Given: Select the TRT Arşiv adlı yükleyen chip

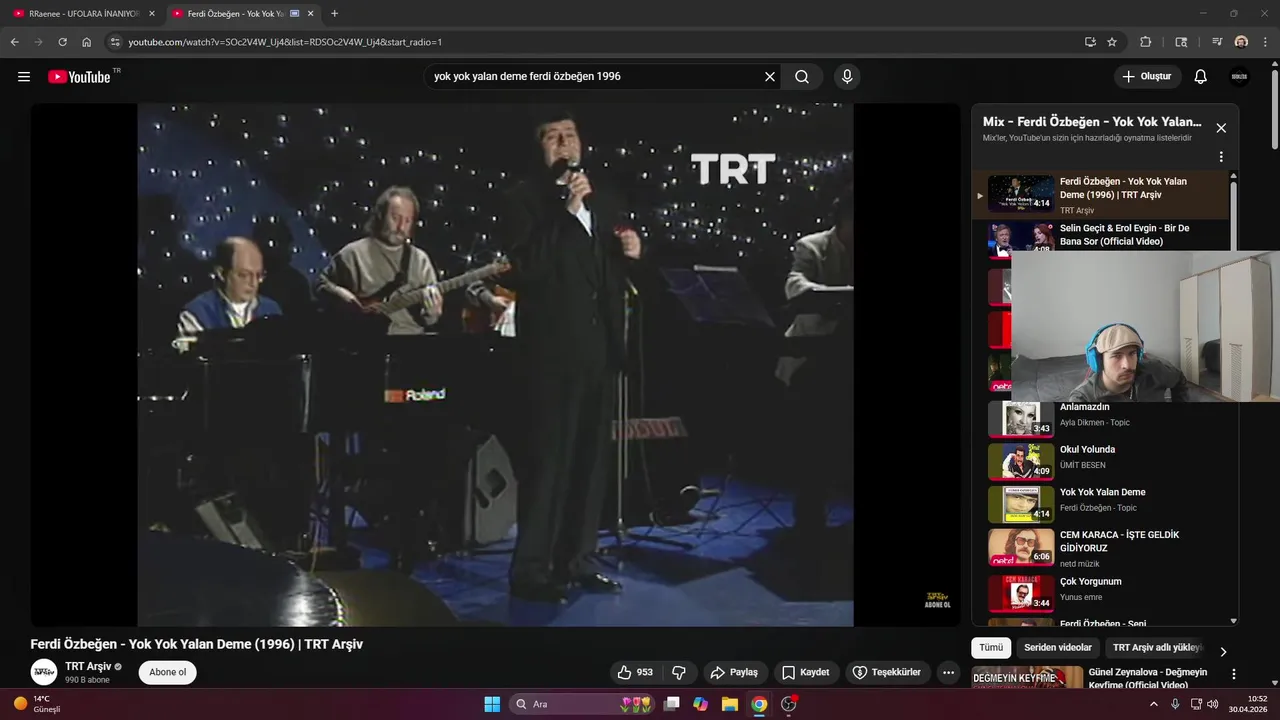Looking at the screenshot, I should (1156, 648).
